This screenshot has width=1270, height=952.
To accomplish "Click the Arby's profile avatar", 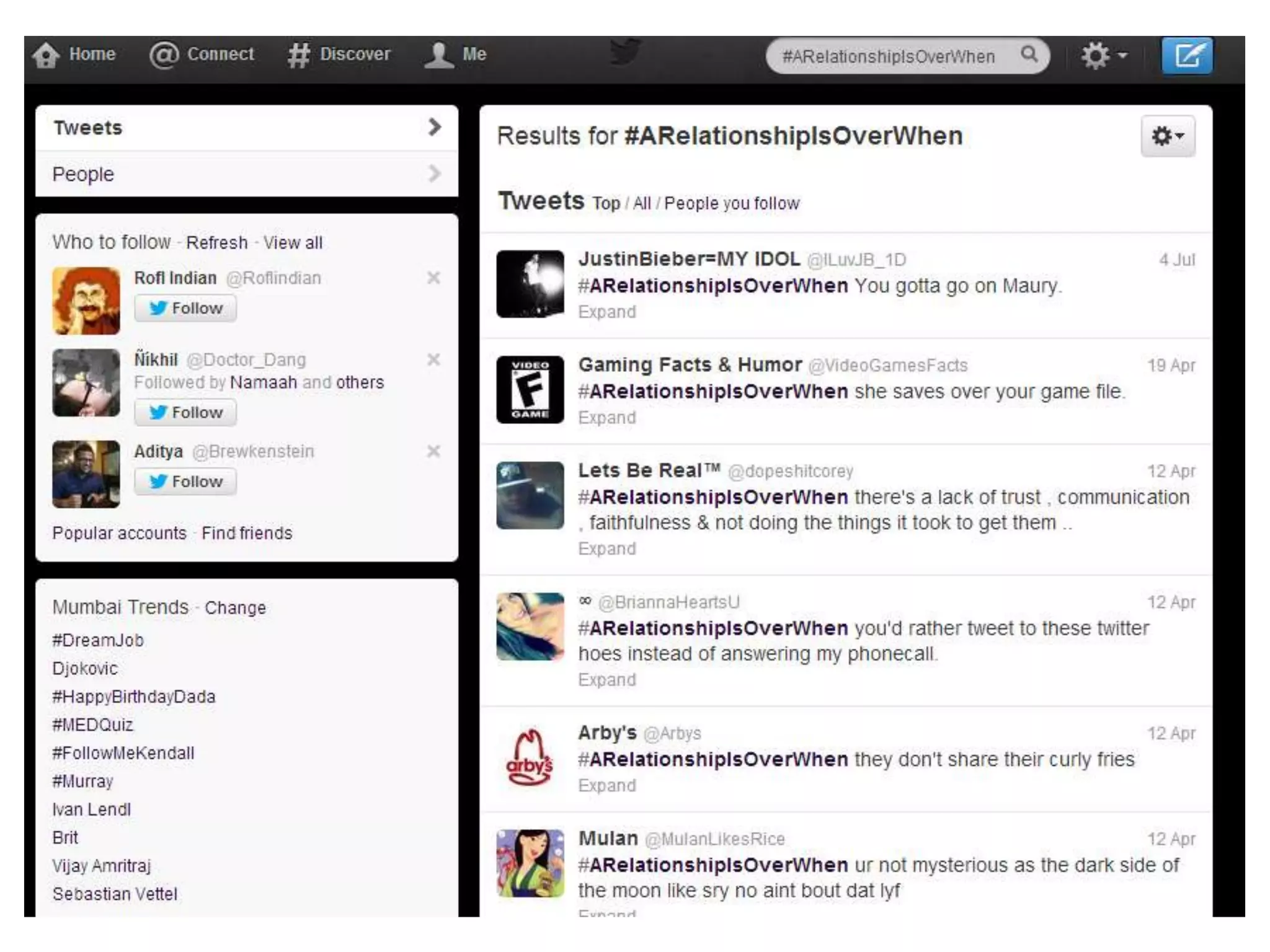I will 530,757.
